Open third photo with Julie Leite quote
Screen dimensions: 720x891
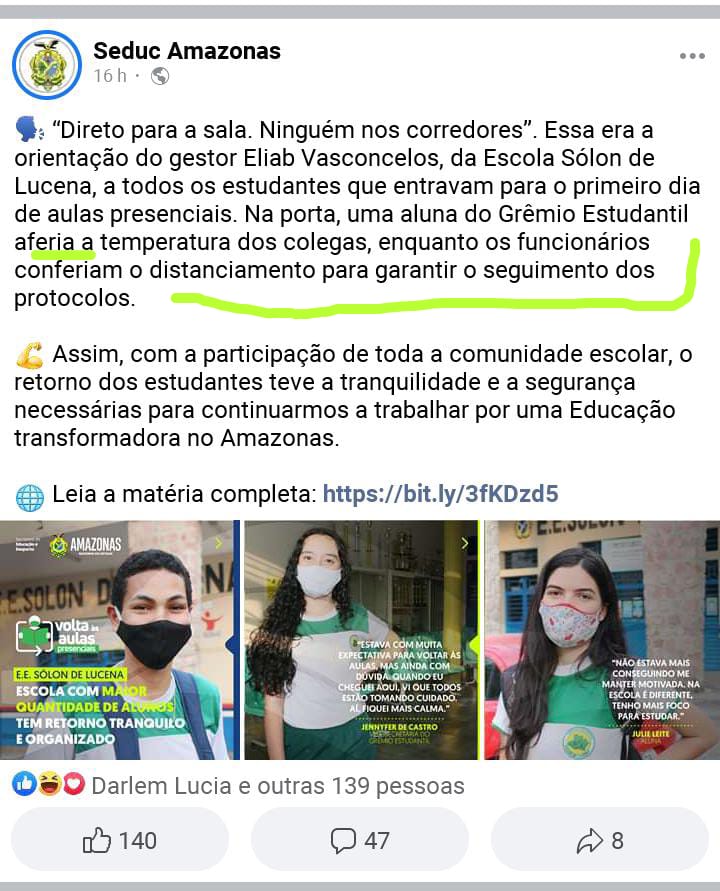point(602,640)
